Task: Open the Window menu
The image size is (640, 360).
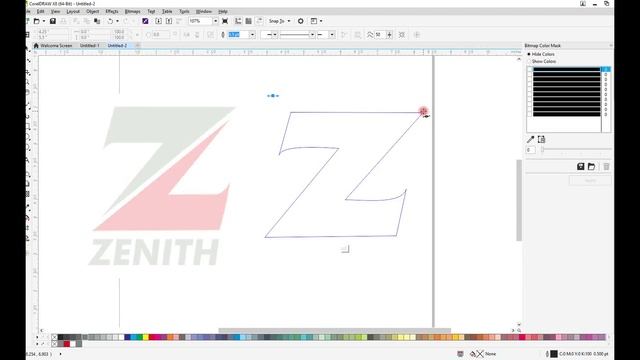Action: (x=204, y=11)
